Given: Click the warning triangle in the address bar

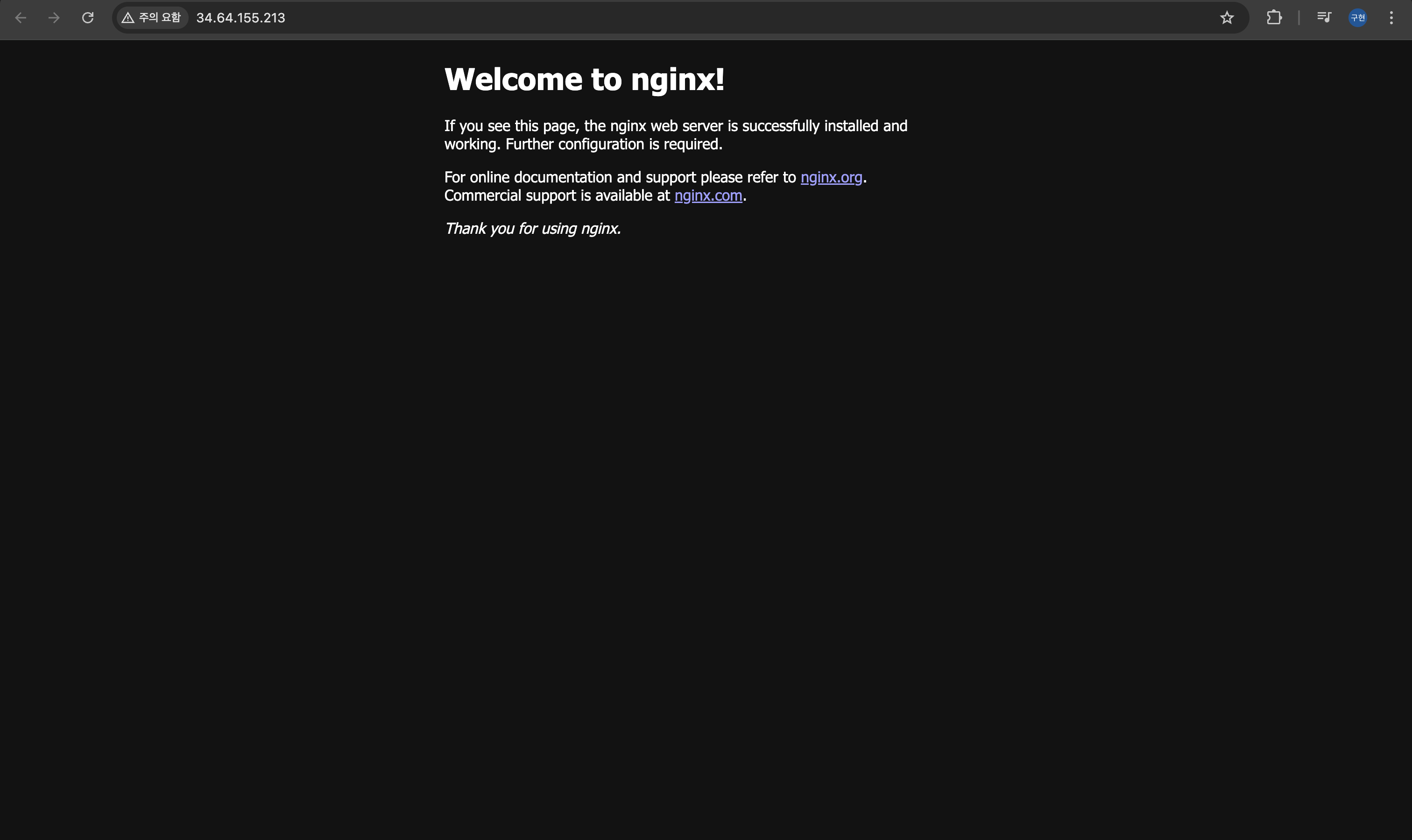Looking at the screenshot, I should (128, 18).
